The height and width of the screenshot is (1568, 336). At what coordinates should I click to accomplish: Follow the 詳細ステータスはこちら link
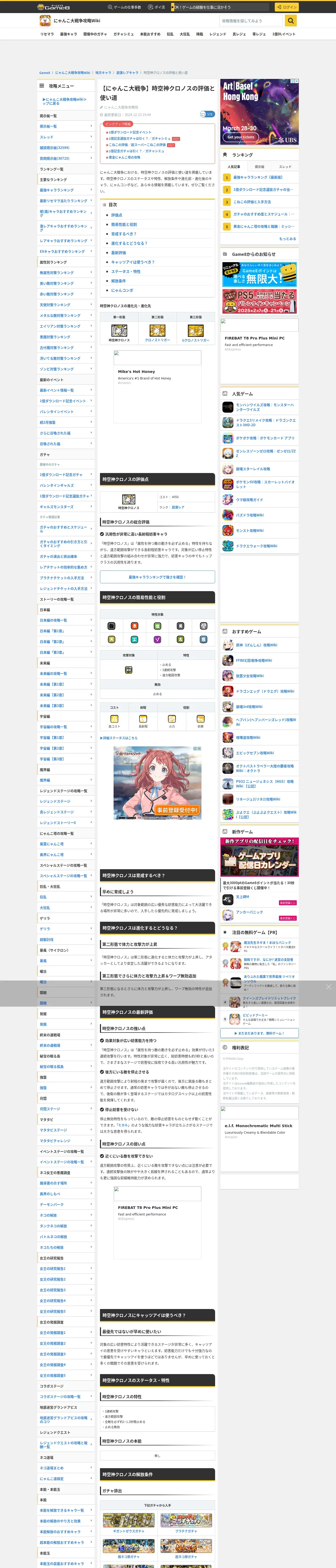tap(119, 738)
